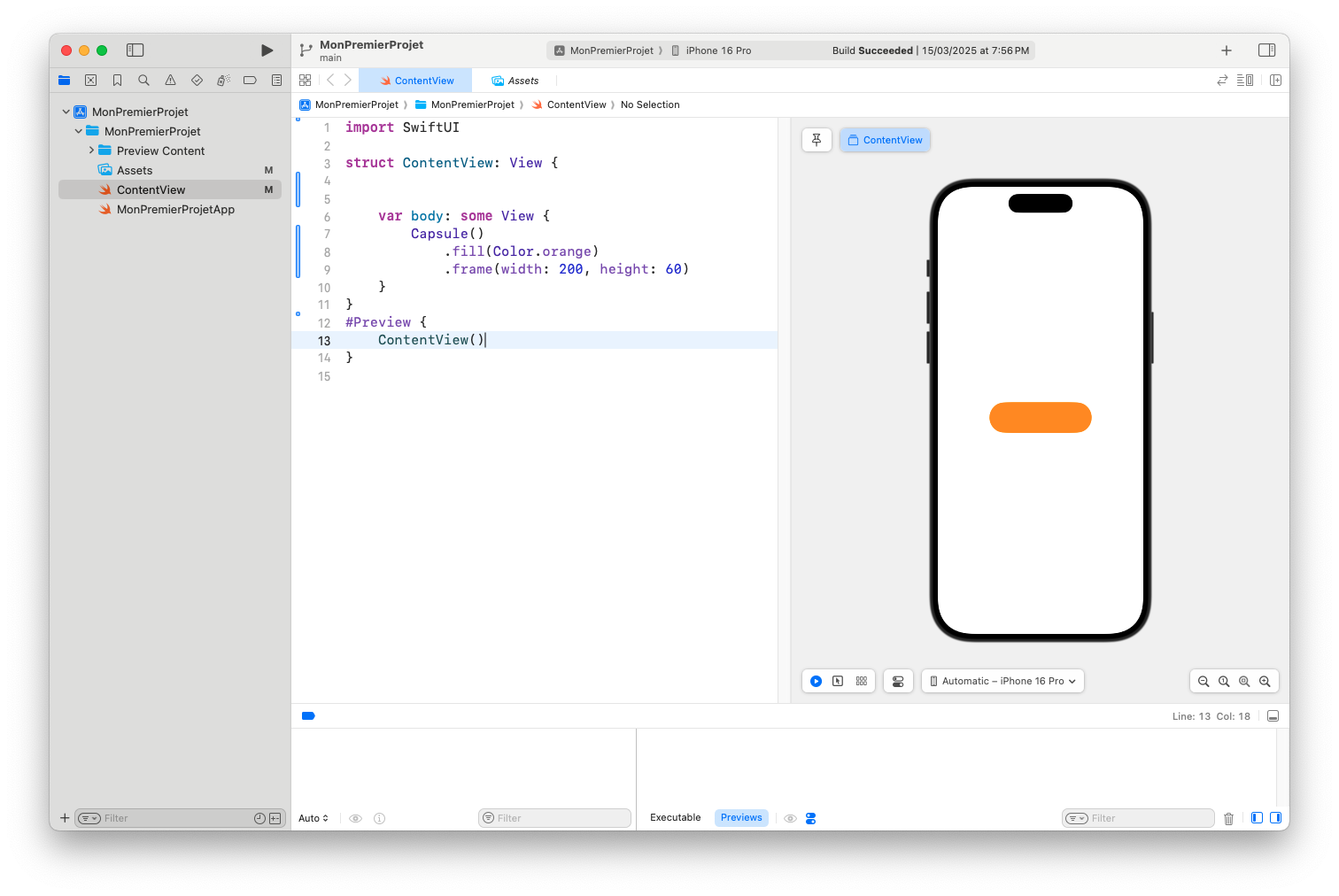This screenshot has height=896, width=1339.
Task: Open editor options menu
Action: click(1245, 81)
